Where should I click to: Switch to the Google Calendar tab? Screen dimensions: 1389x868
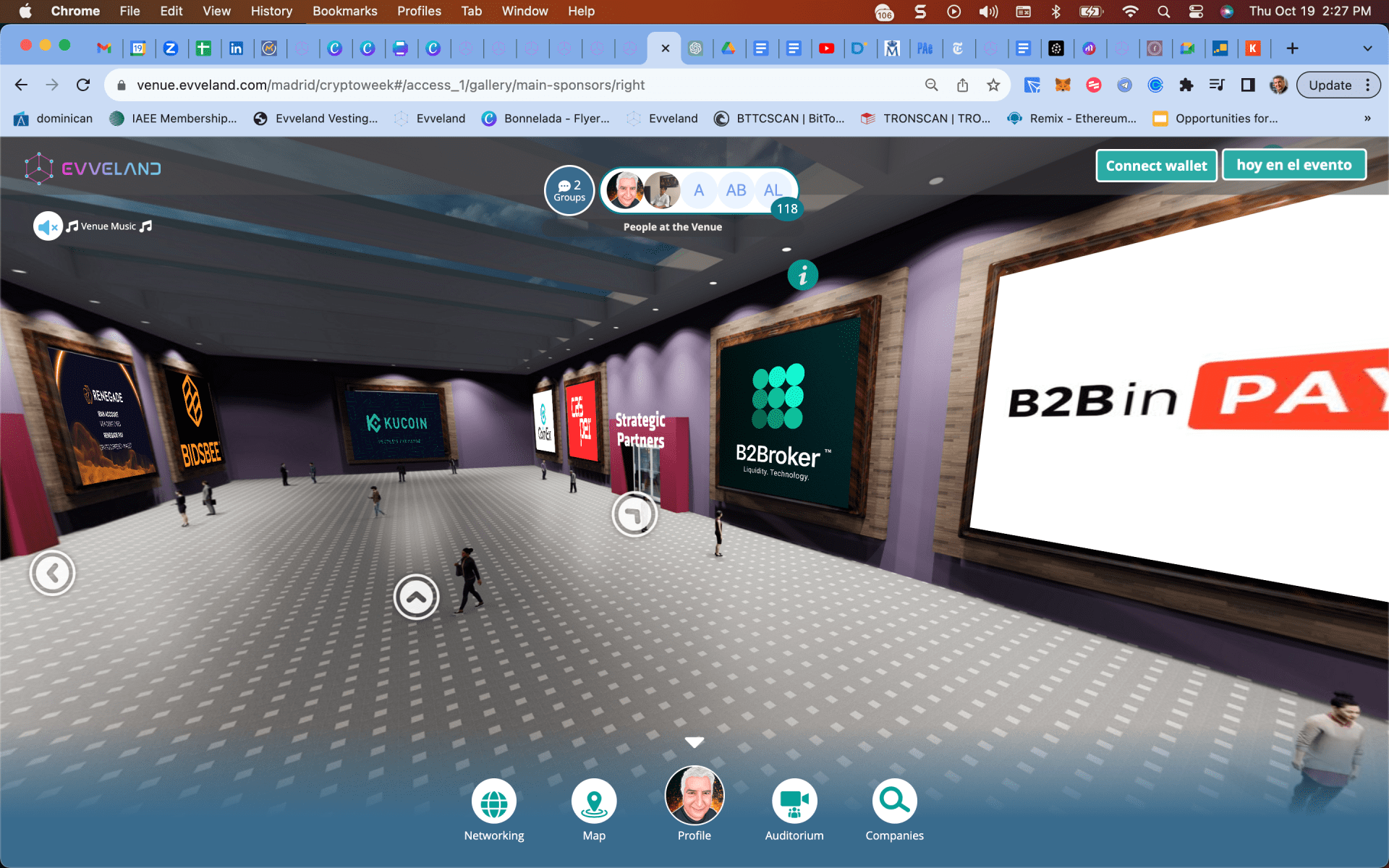click(137, 48)
